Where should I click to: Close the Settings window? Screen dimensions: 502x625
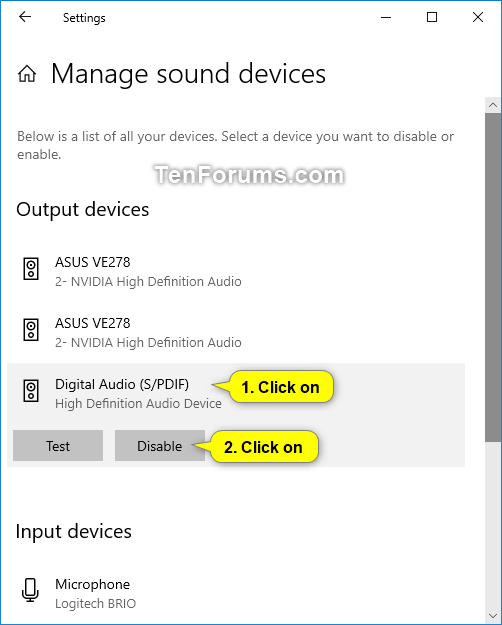pyautogui.click(x=478, y=17)
